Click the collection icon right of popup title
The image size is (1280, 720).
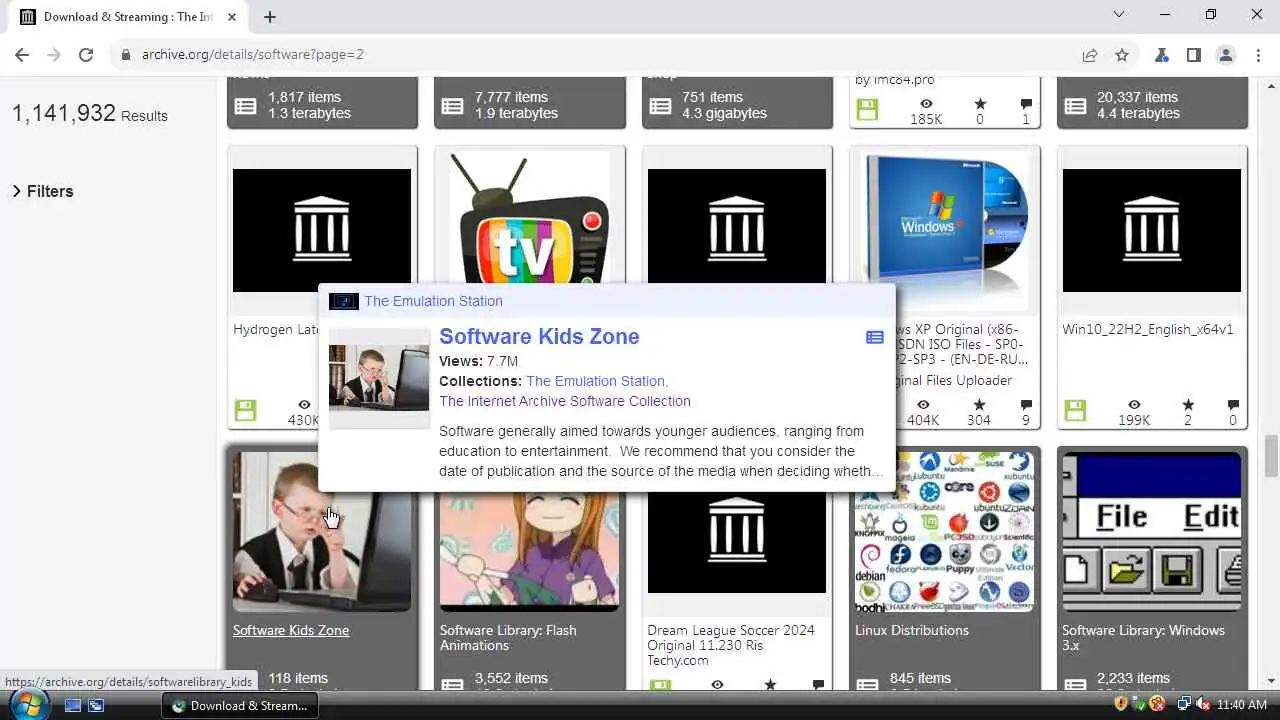point(875,337)
